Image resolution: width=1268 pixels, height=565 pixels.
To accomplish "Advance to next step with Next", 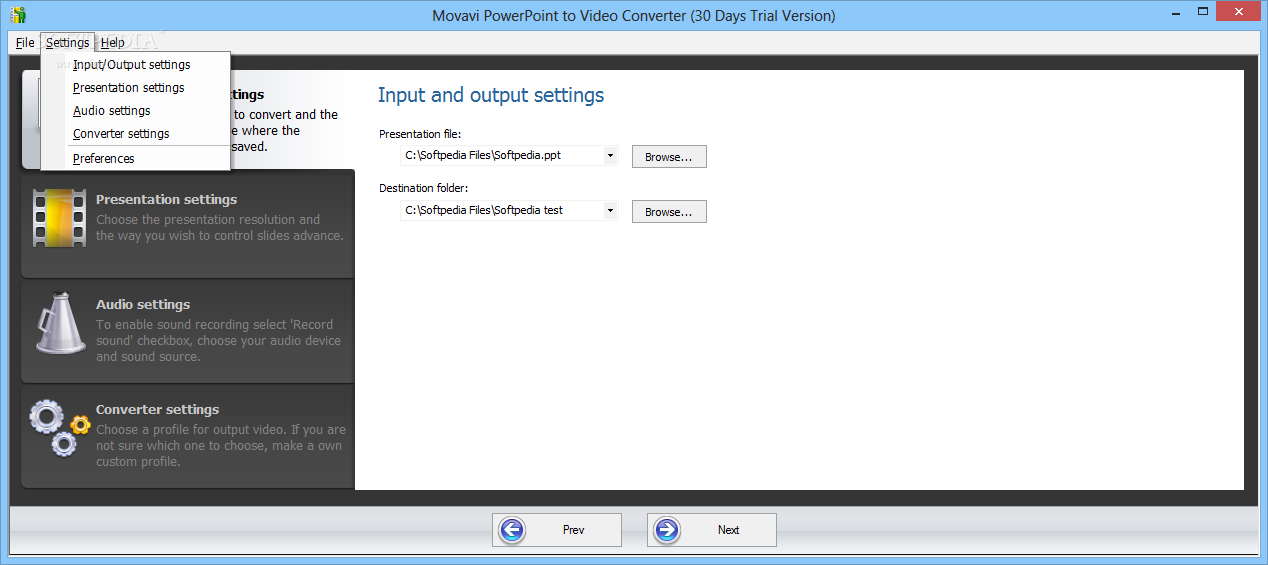I will pyautogui.click(x=712, y=530).
